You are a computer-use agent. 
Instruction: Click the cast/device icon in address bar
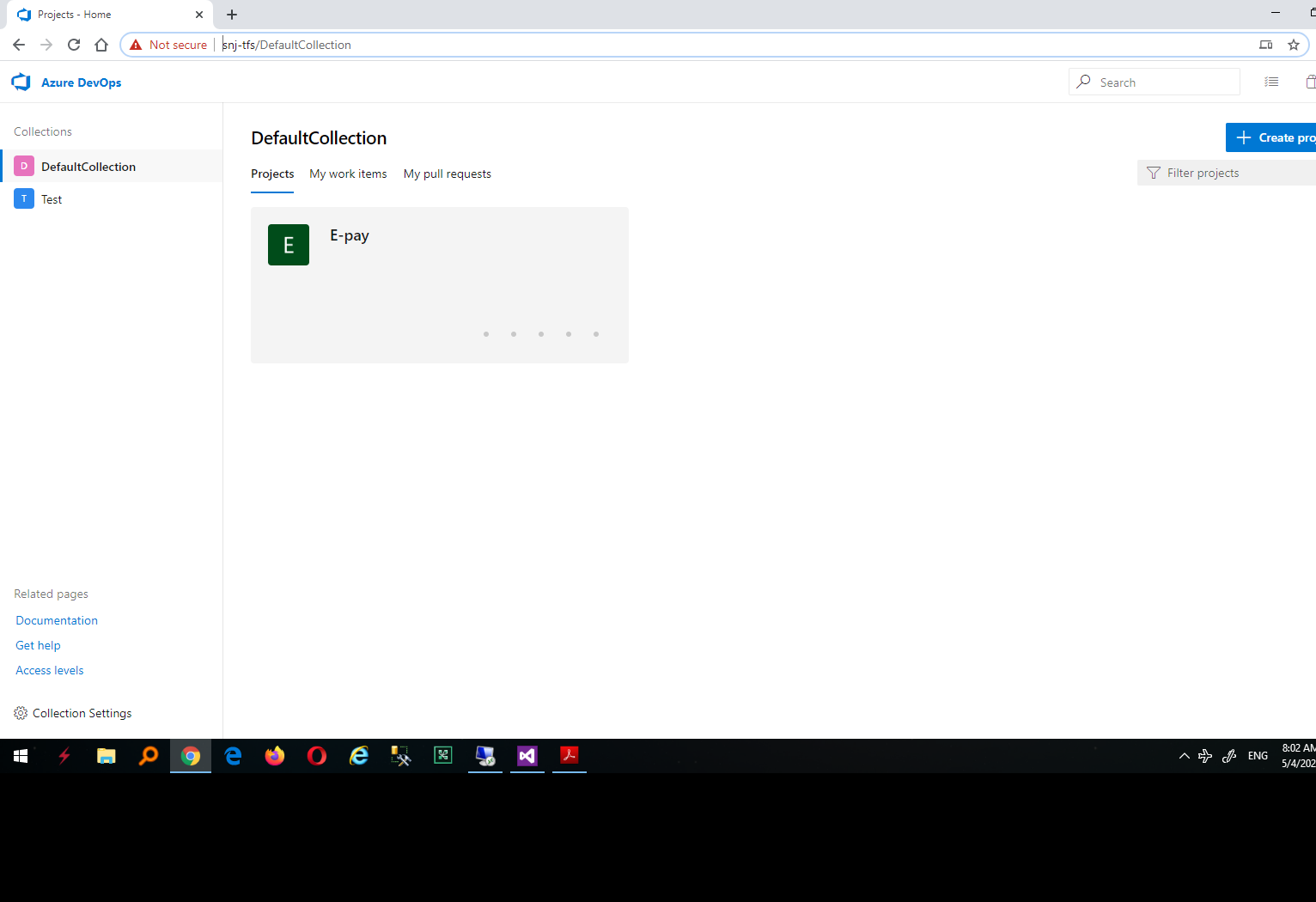click(1266, 45)
